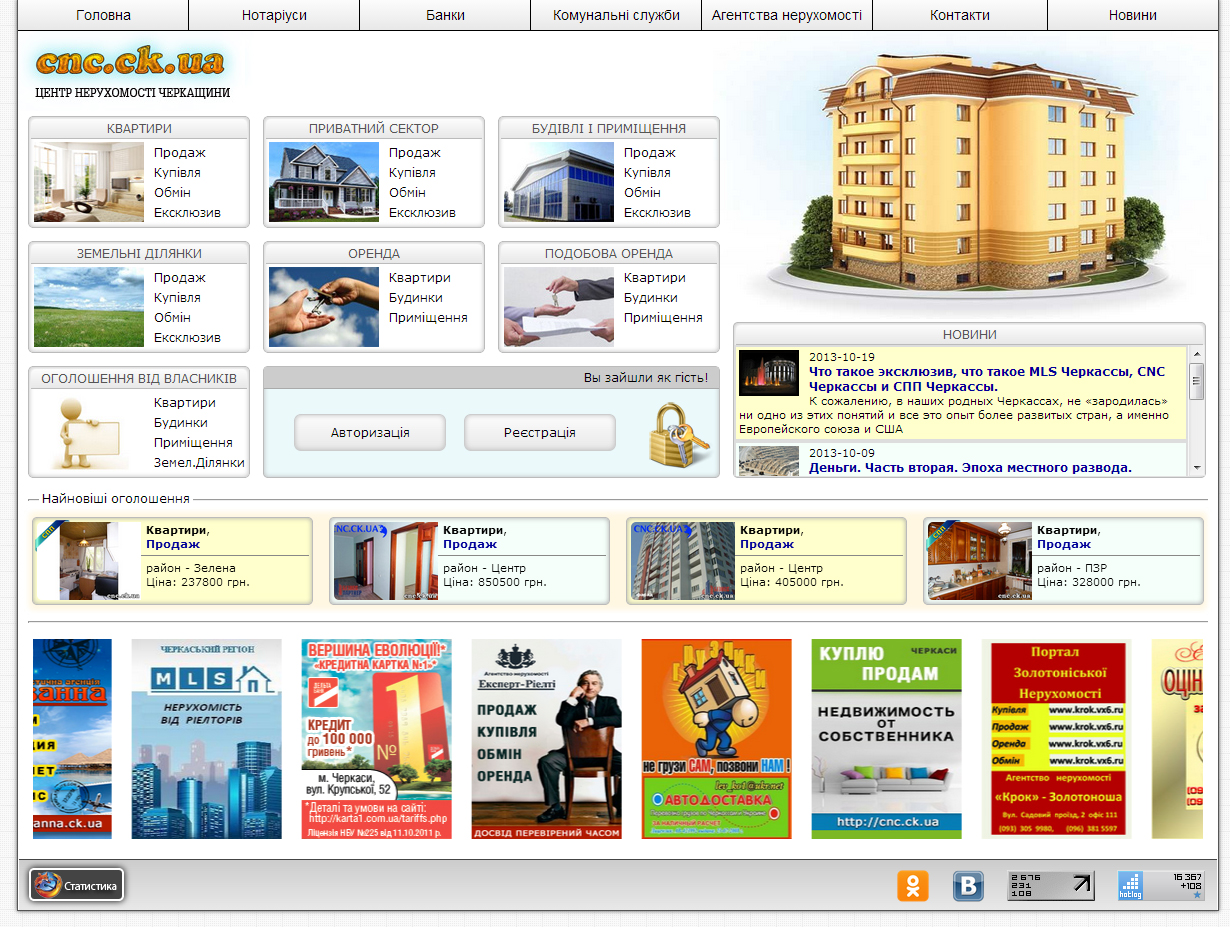Click the Автодоставка movers banner
1230x927 pixels.
point(717,739)
